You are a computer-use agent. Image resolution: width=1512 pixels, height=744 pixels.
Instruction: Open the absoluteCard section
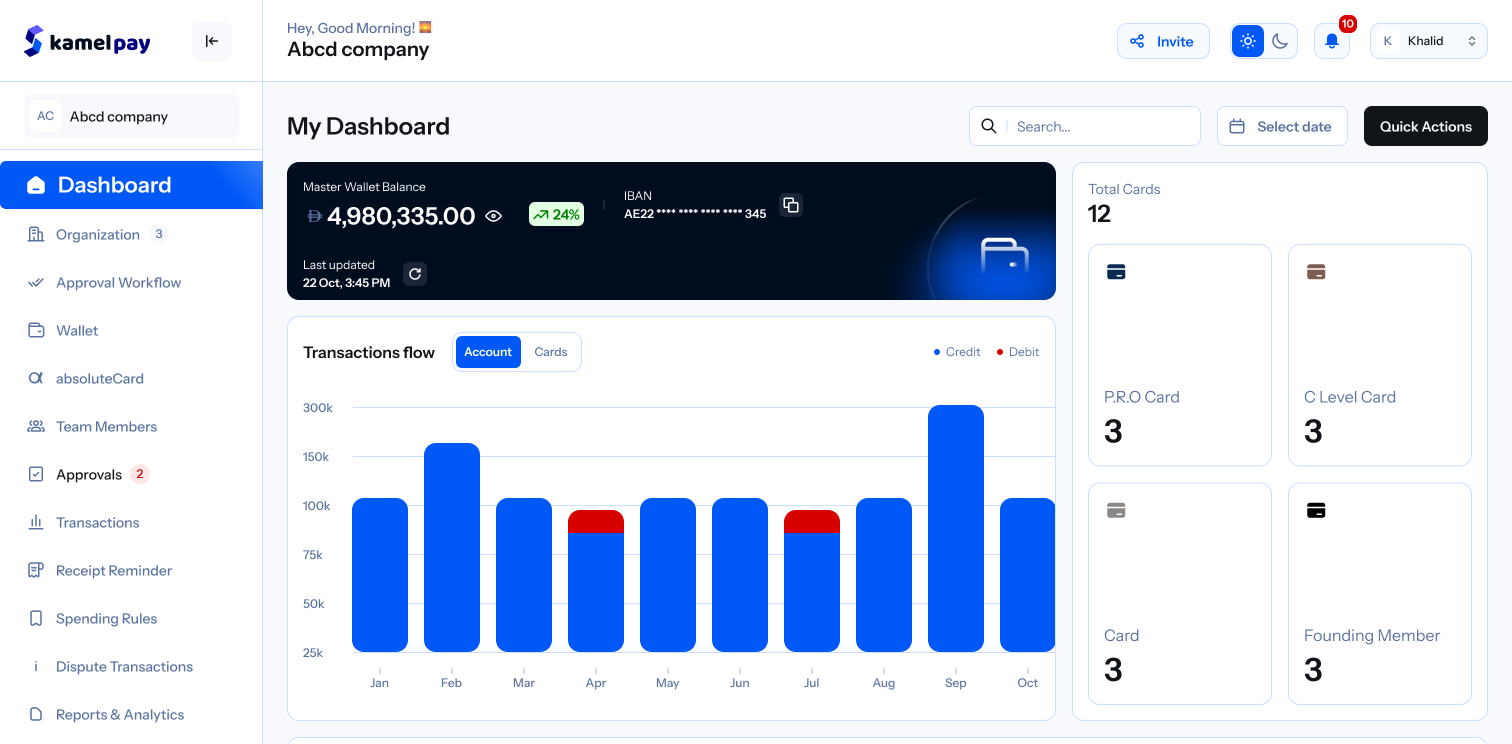(36, 378)
